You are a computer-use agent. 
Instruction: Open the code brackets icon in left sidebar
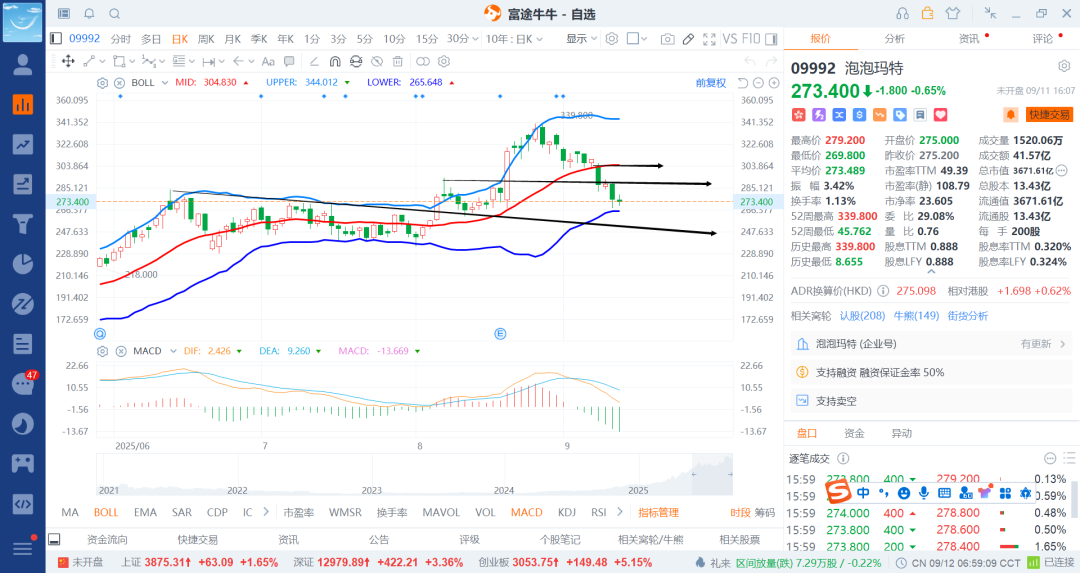click(23, 503)
